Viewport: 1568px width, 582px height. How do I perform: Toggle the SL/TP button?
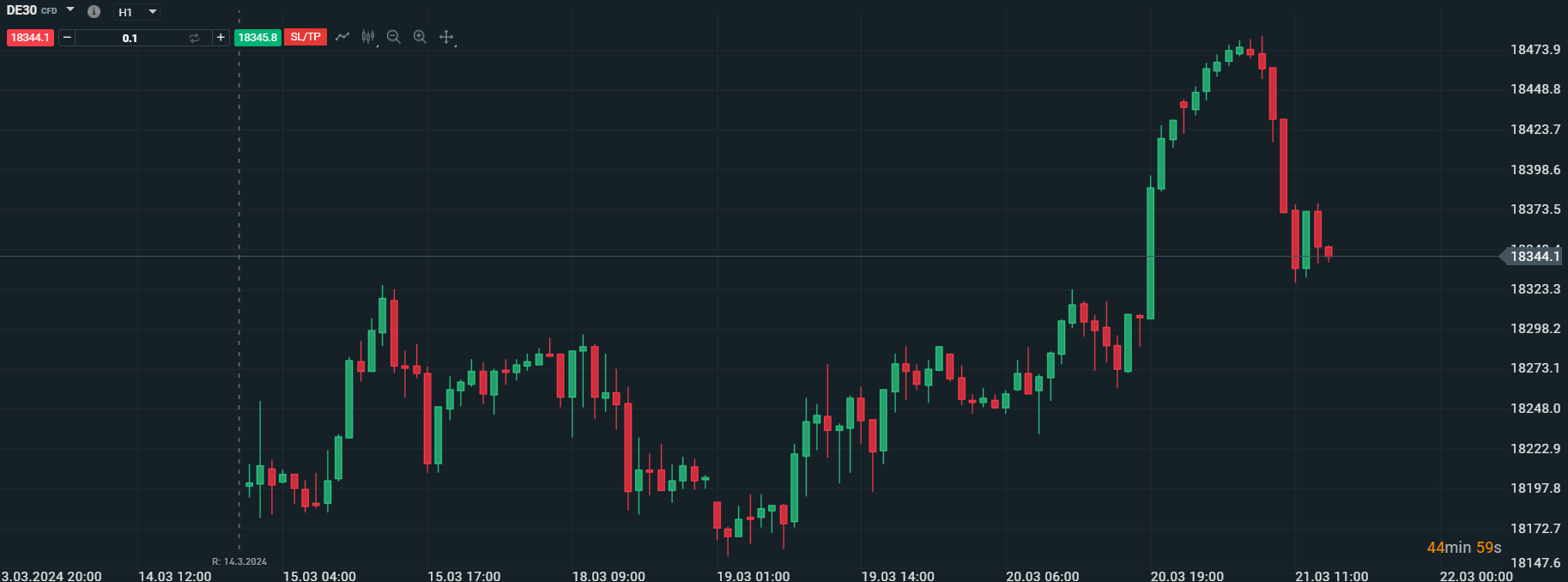pyautogui.click(x=306, y=38)
